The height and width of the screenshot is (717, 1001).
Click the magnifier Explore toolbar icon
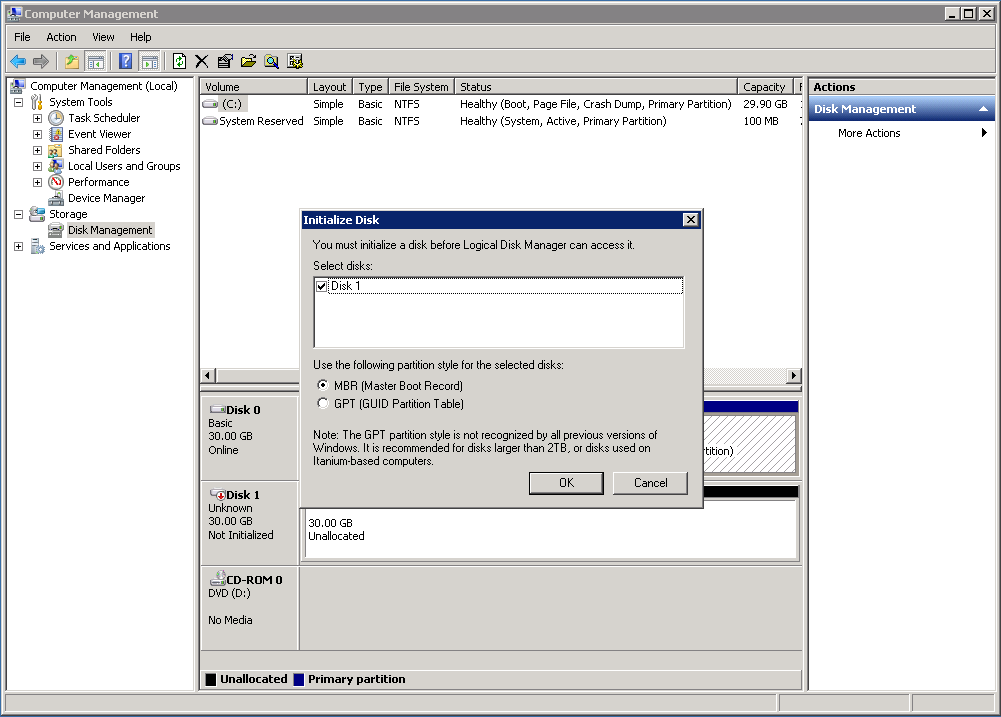[x=271, y=61]
